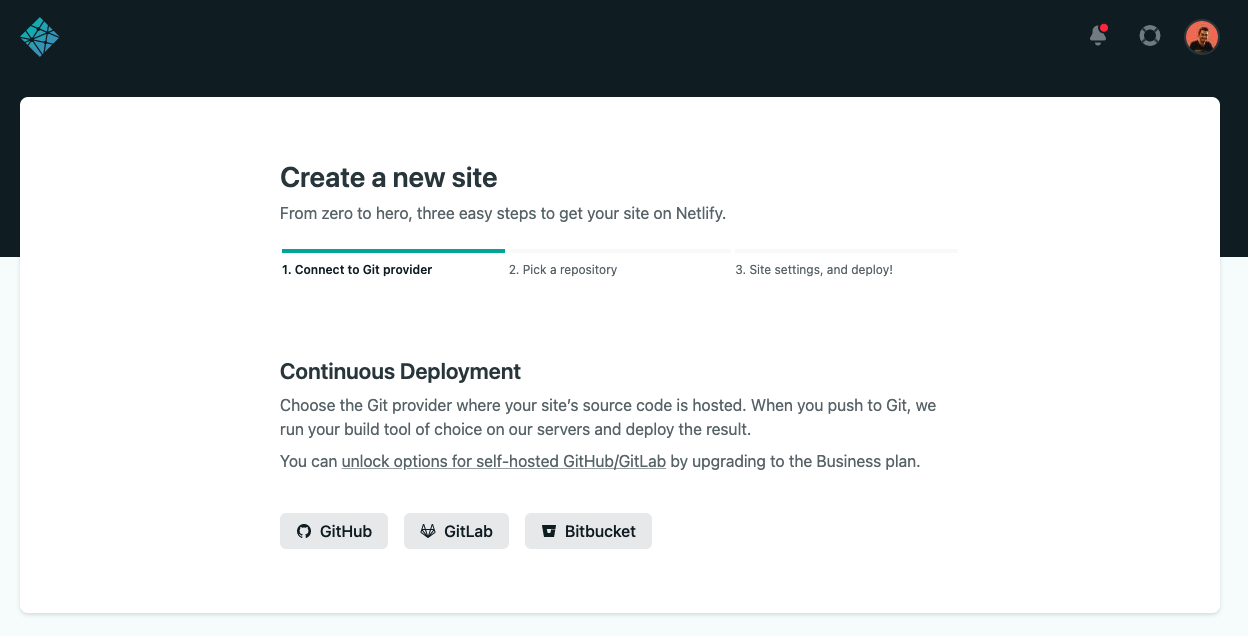The height and width of the screenshot is (636, 1248).
Task: Open the support lifebuoy icon
Action: click(x=1149, y=37)
